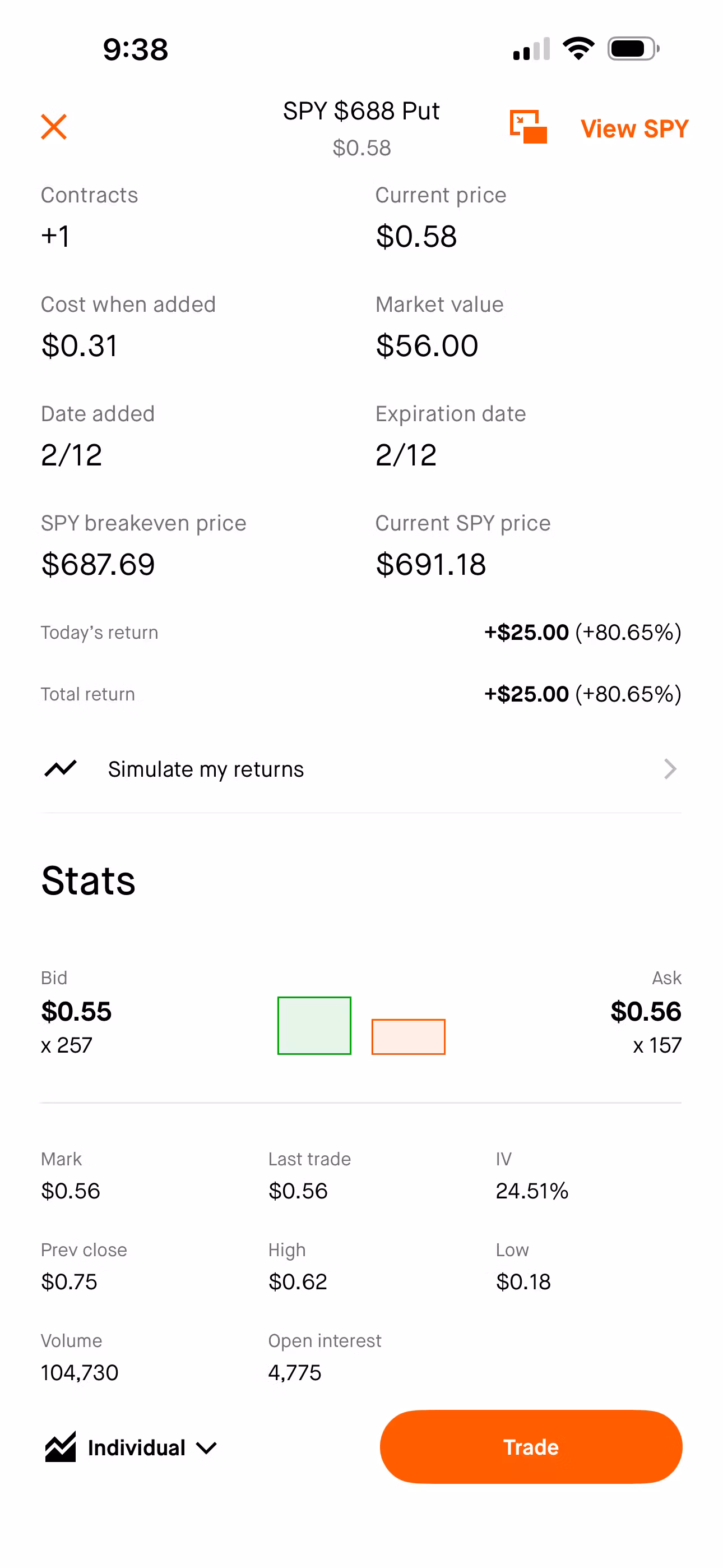The height and width of the screenshot is (1568, 723).
Task: Tap the Bid price $0.55
Action: click(77, 1011)
